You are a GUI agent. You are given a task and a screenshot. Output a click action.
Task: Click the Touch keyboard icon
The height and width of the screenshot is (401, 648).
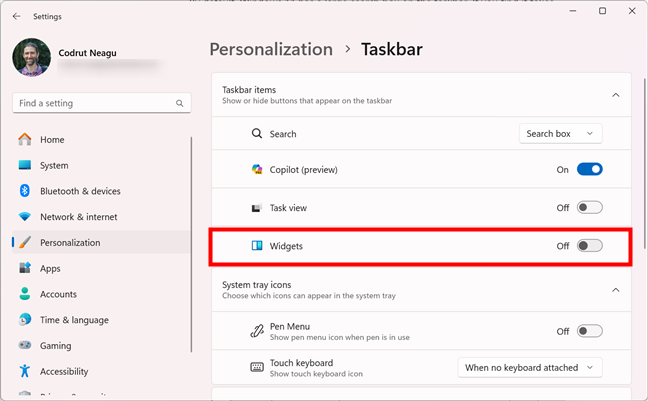257,367
